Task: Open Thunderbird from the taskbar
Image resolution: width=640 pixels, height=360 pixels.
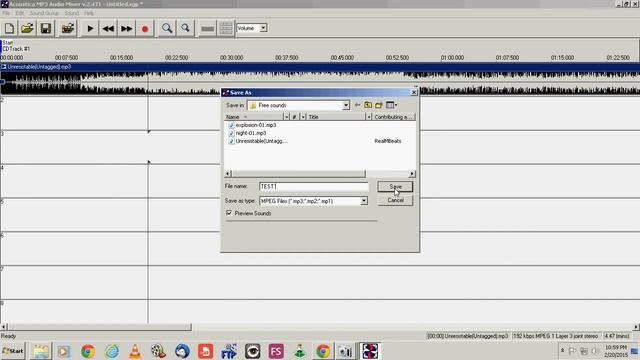Action: coord(182,351)
